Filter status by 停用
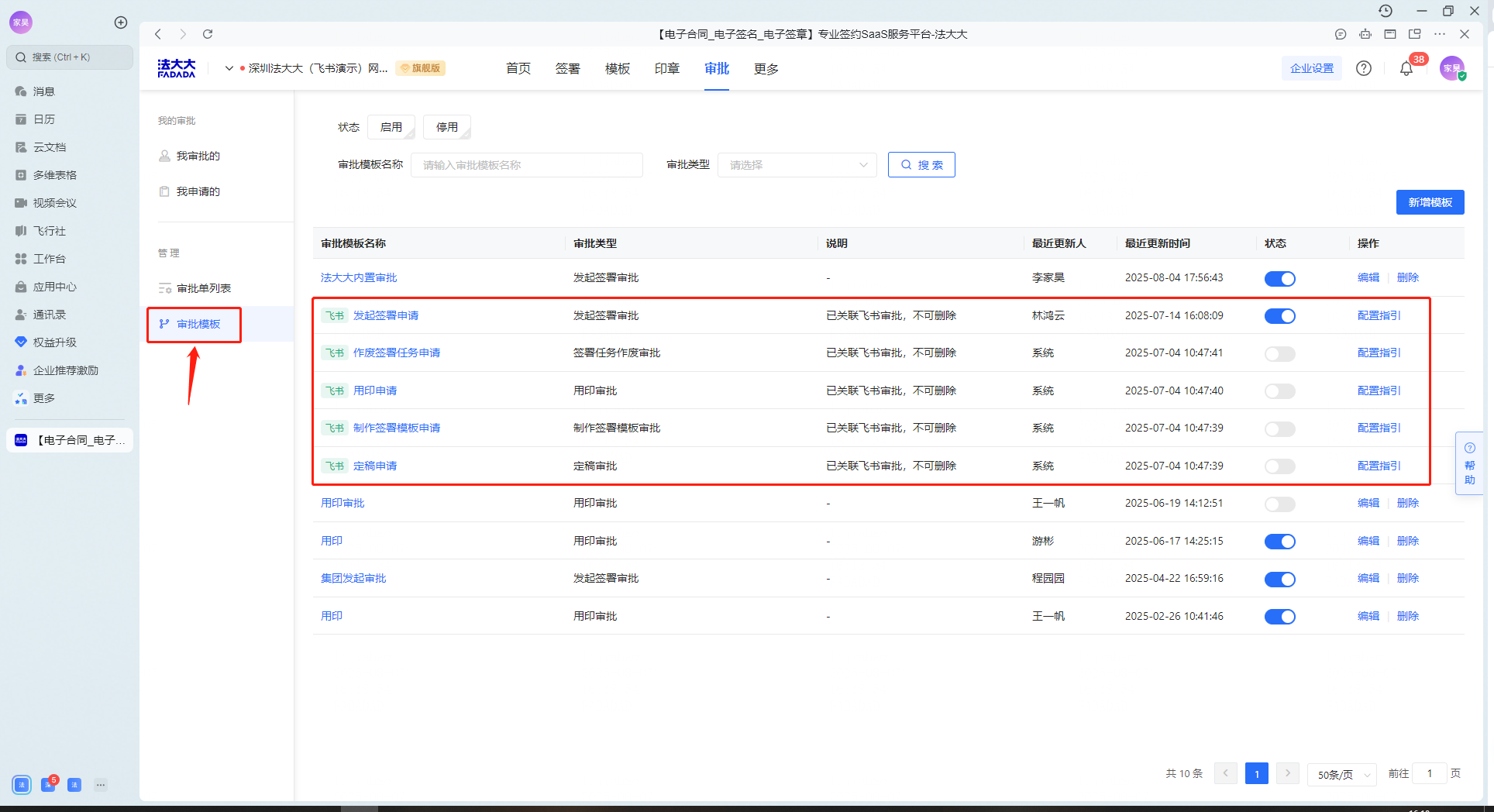This screenshot has width=1494, height=812. tap(447, 127)
